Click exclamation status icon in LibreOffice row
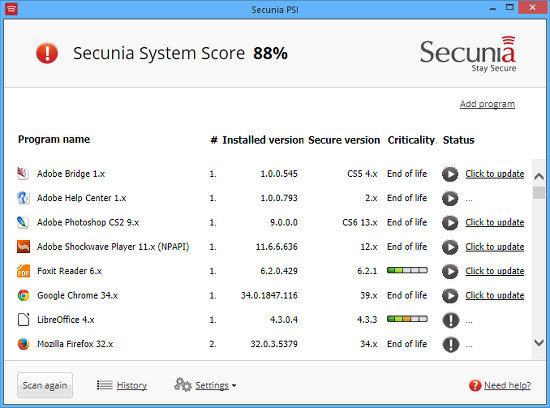 coord(451,320)
